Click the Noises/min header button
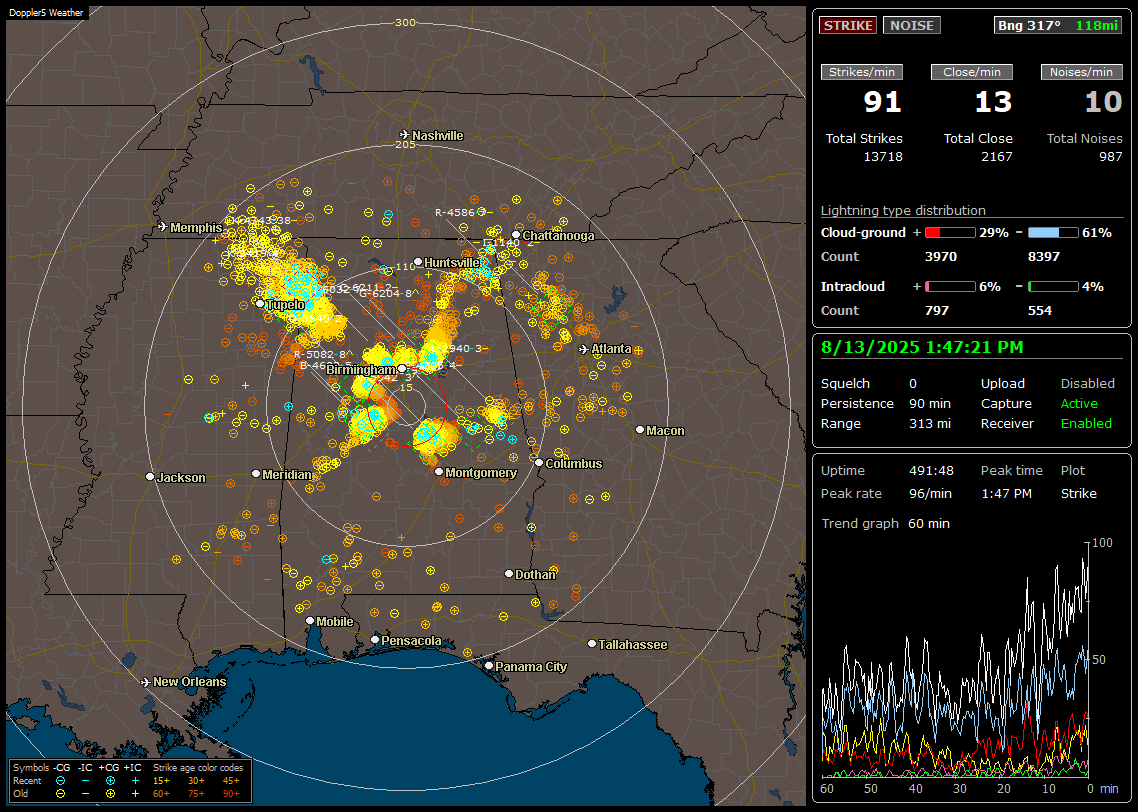Screen dimensions: 1138x812 (x=1081, y=72)
